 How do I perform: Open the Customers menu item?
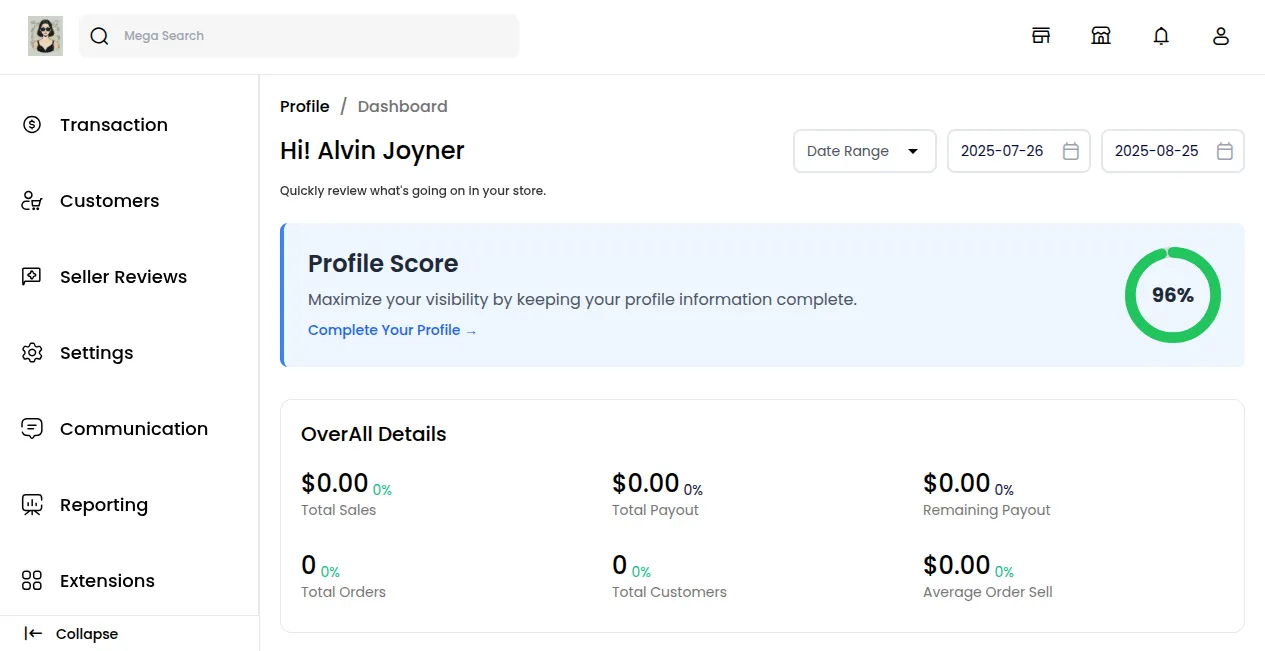(x=109, y=201)
